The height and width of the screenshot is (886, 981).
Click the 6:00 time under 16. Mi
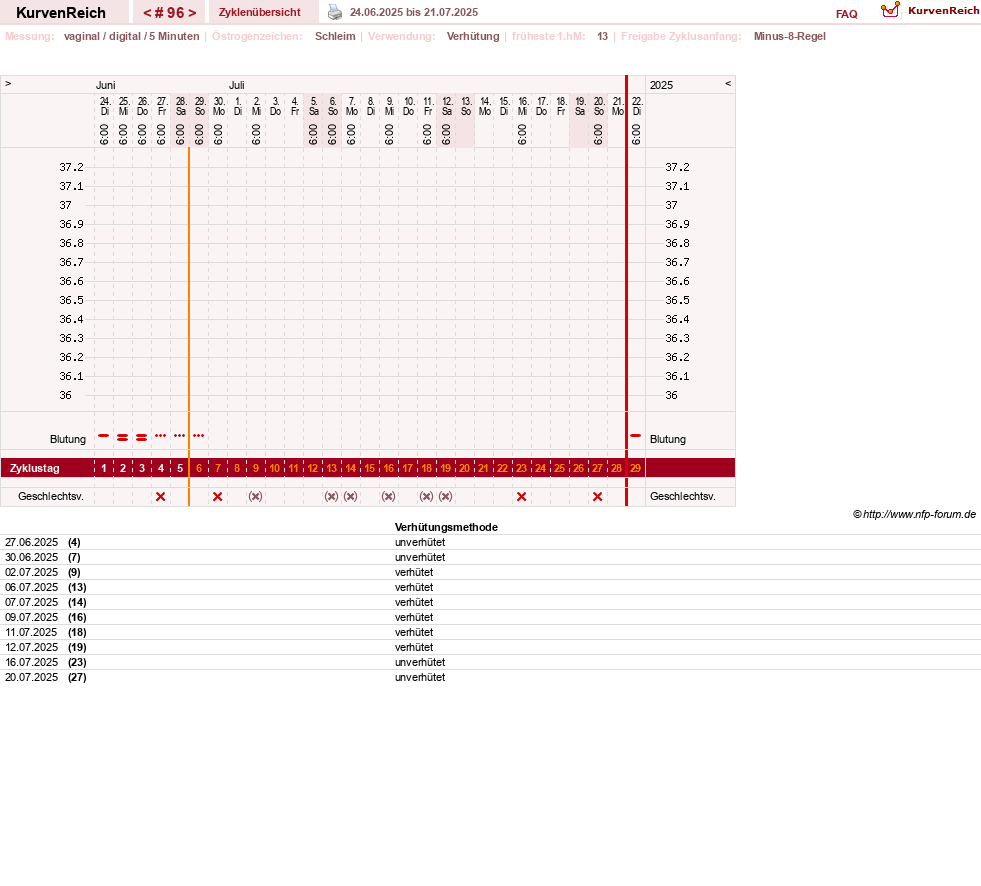[522, 135]
